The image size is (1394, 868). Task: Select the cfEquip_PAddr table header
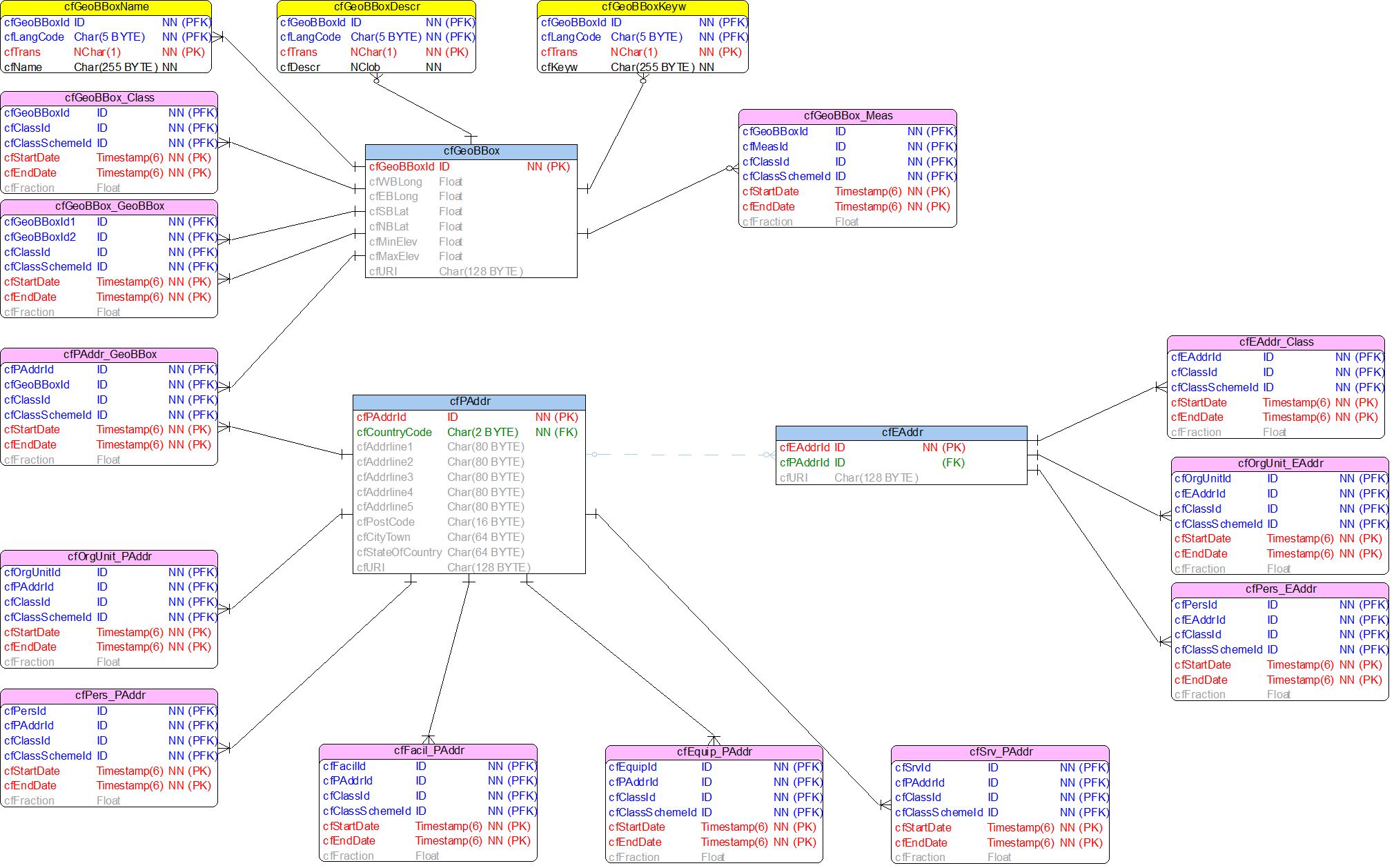pyautogui.click(x=714, y=752)
